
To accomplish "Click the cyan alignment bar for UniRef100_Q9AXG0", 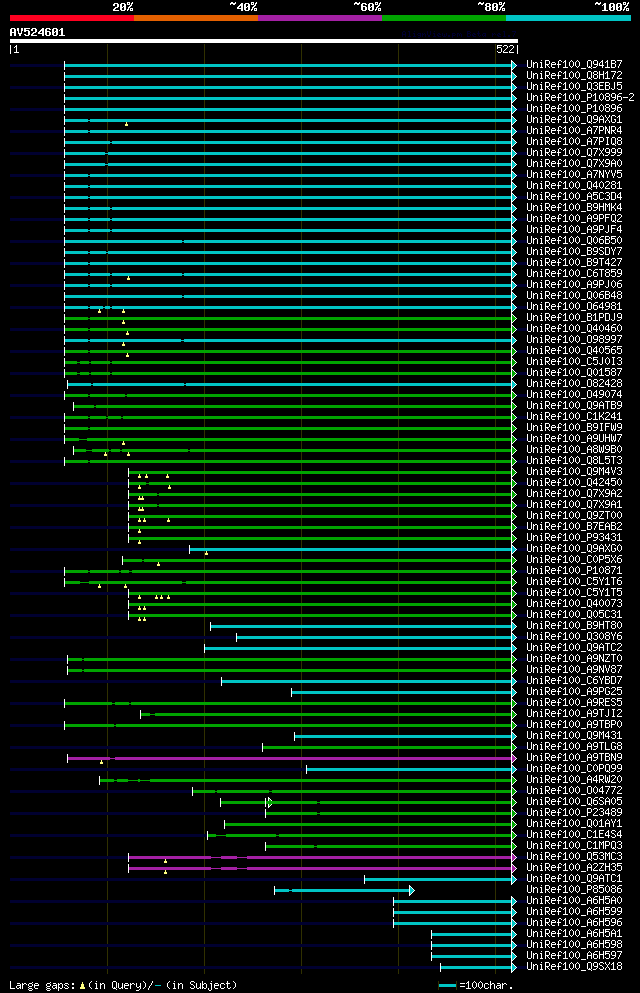I will [353, 549].
